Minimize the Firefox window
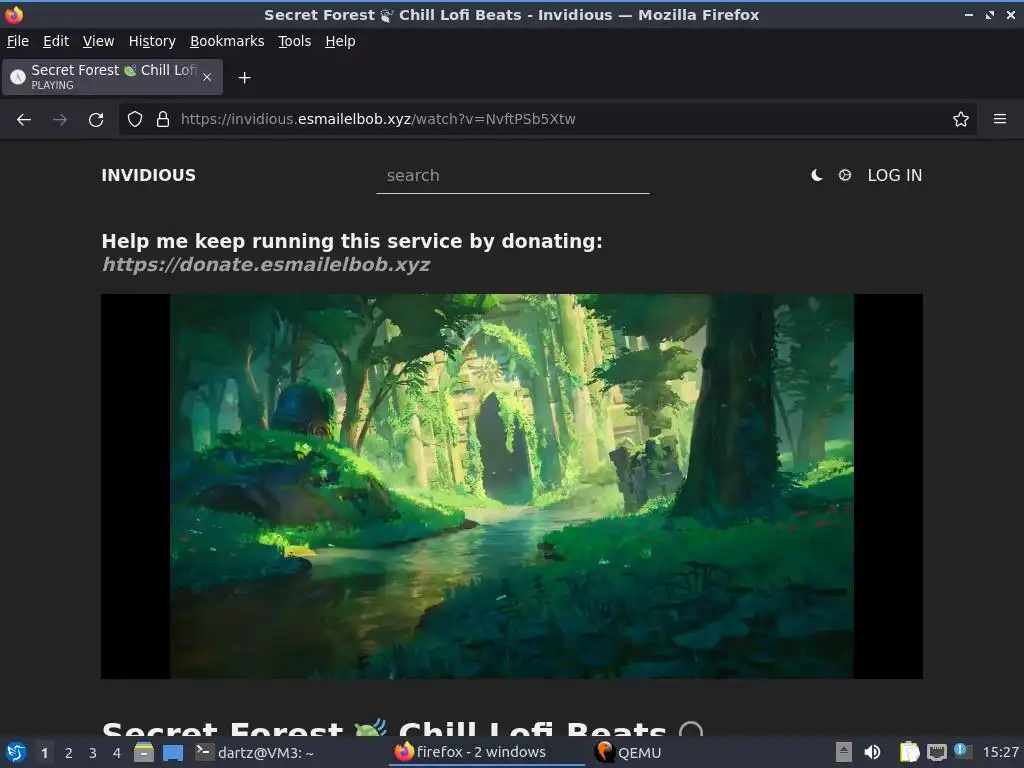Viewport: 1024px width, 768px height. click(x=969, y=15)
